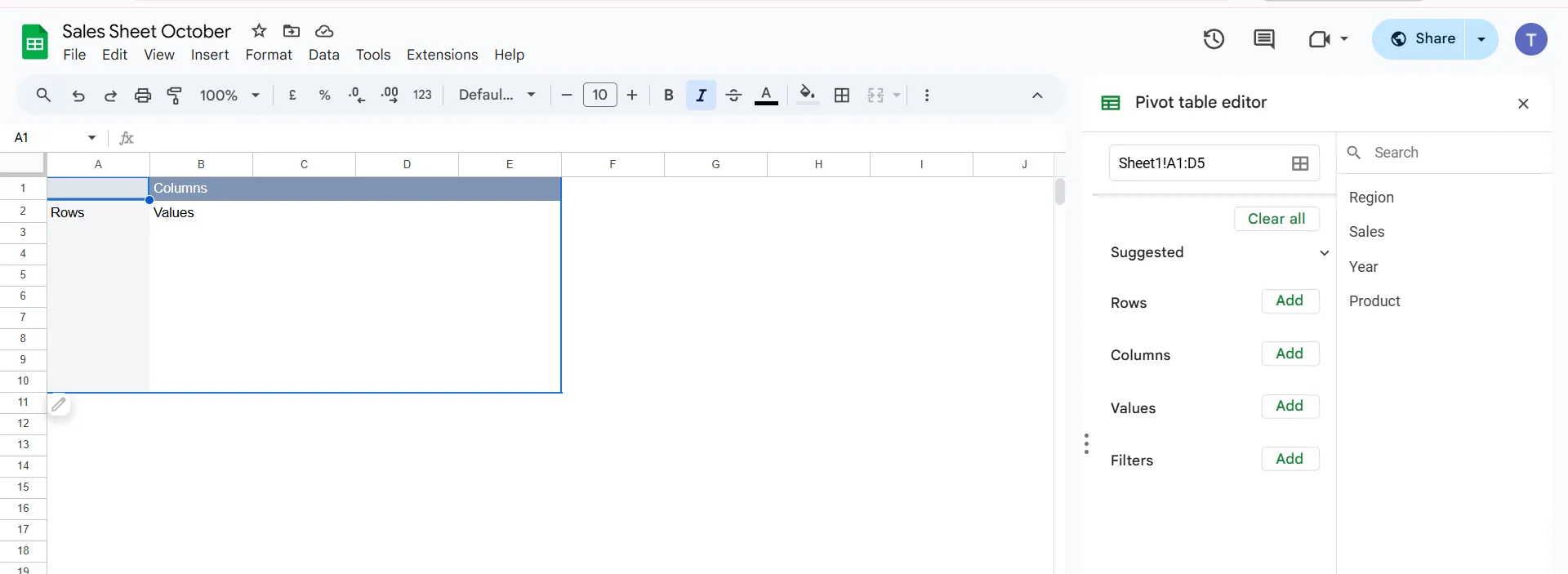Viewport: 1568px width, 574px height.
Task: Collapse the menus chevron
Action: (x=1037, y=95)
